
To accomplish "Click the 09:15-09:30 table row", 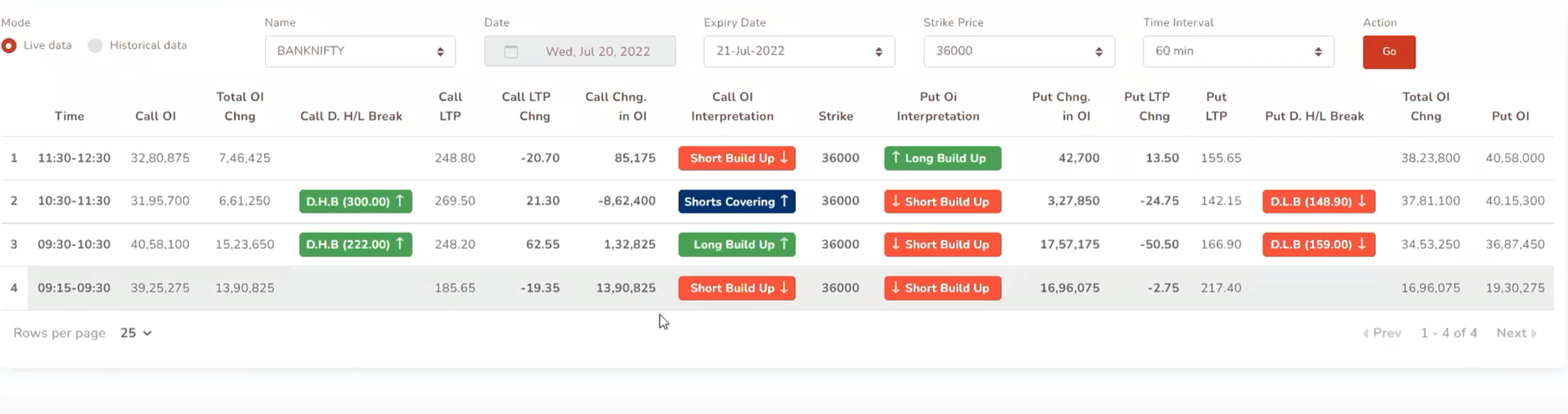I will [515, 288].
